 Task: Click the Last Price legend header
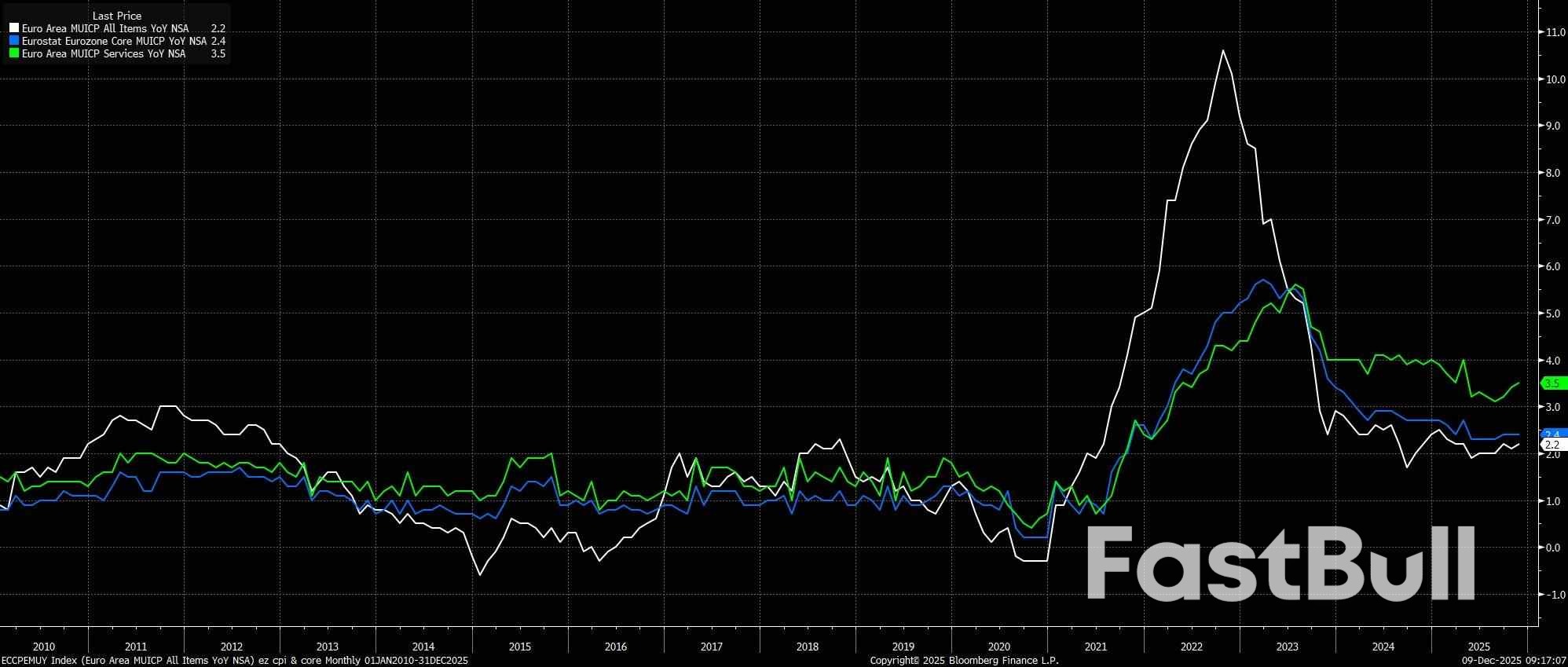coord(116,16)
